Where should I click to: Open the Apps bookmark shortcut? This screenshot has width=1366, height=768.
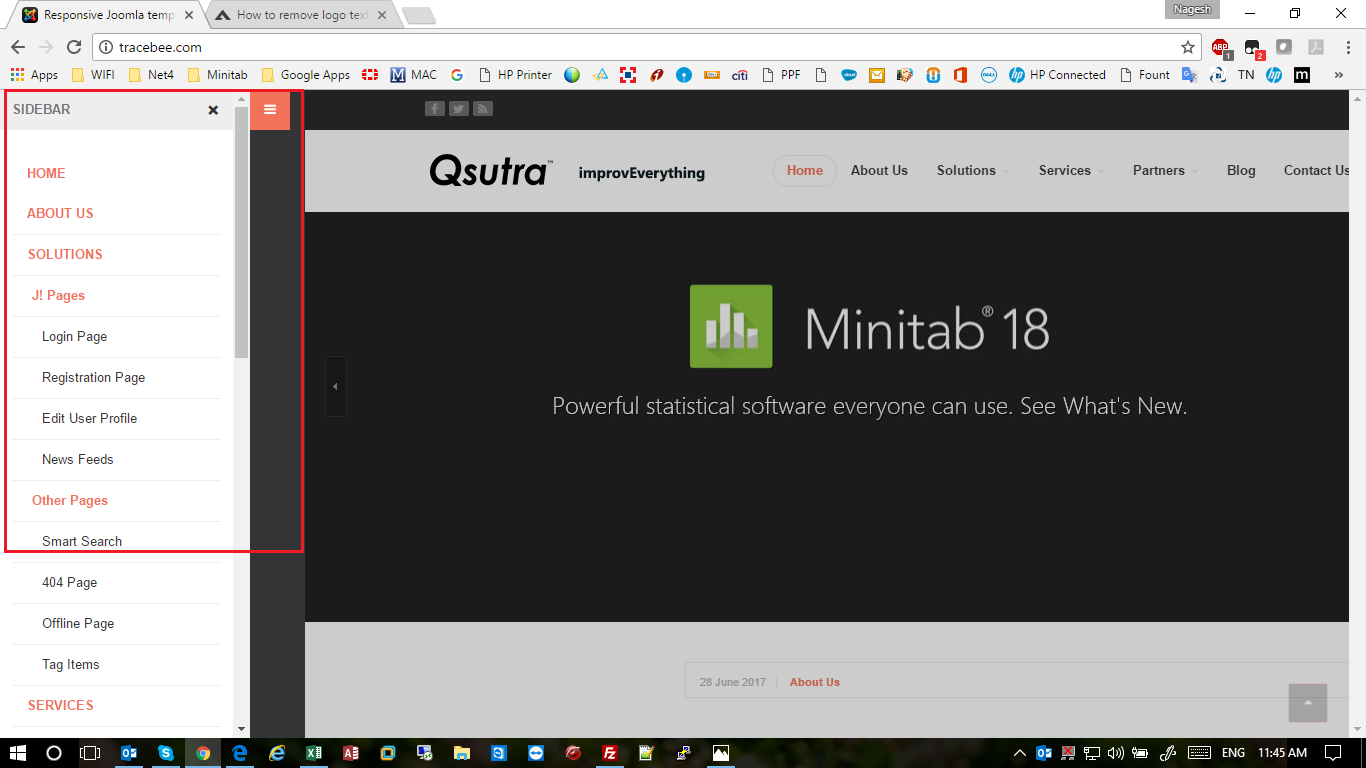click(x=34, y=75)
